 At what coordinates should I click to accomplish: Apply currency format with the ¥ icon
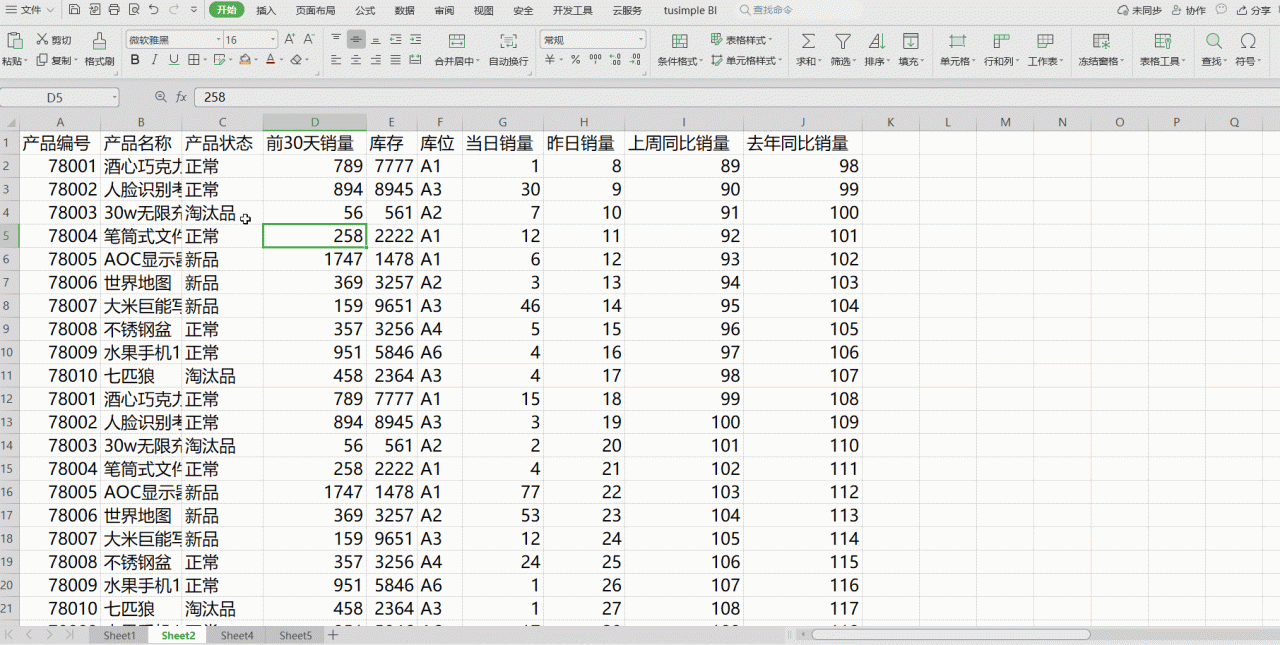(549, 60)
